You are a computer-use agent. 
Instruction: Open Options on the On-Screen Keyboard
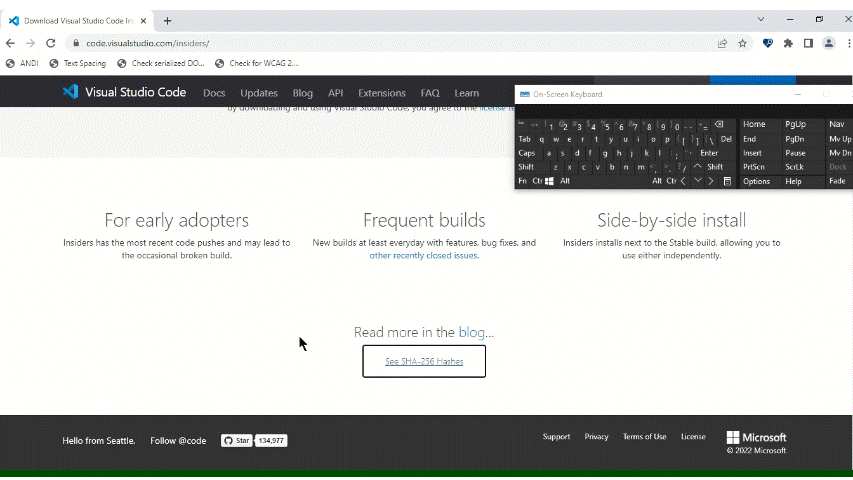(x=757, y=181)
